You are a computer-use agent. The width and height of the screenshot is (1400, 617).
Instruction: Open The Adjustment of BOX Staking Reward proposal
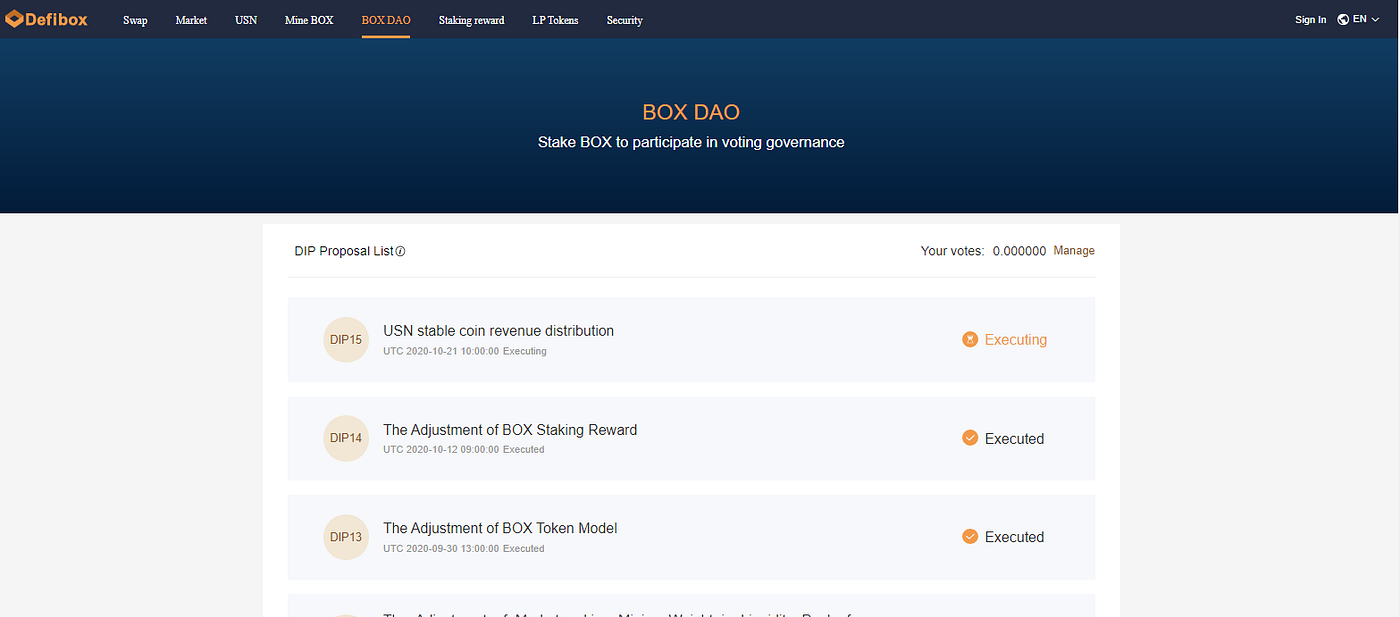click(510, 430)
